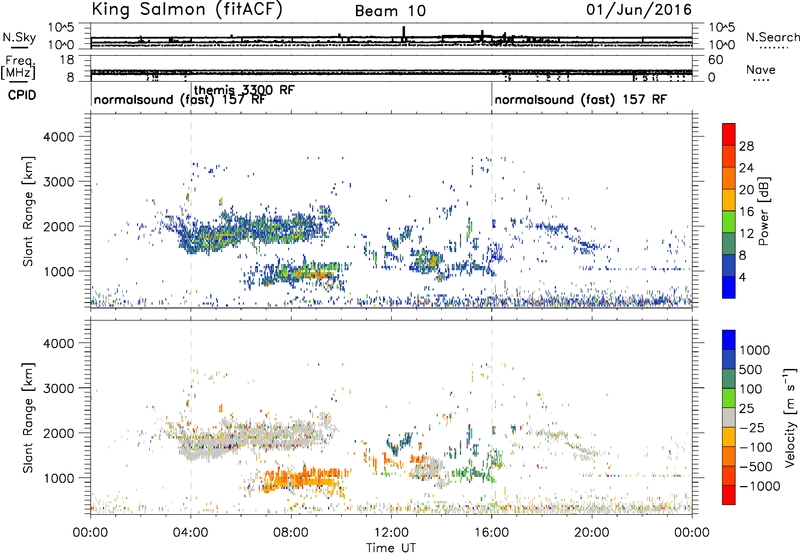Click the 20:00 time tick label

point(591,533)
